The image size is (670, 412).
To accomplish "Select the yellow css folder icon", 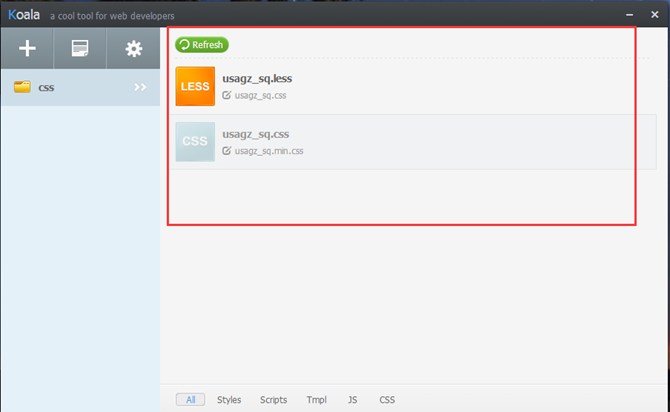I will [x=22, y=87].
